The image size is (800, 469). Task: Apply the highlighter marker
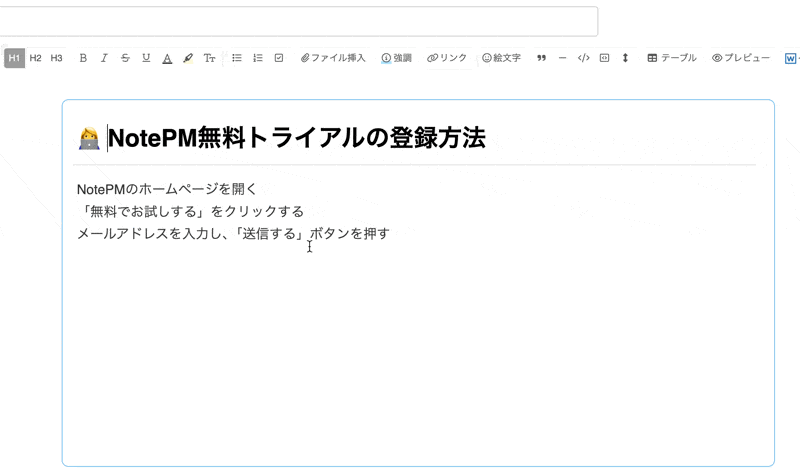pyautogui.click(x=188, y=58)
